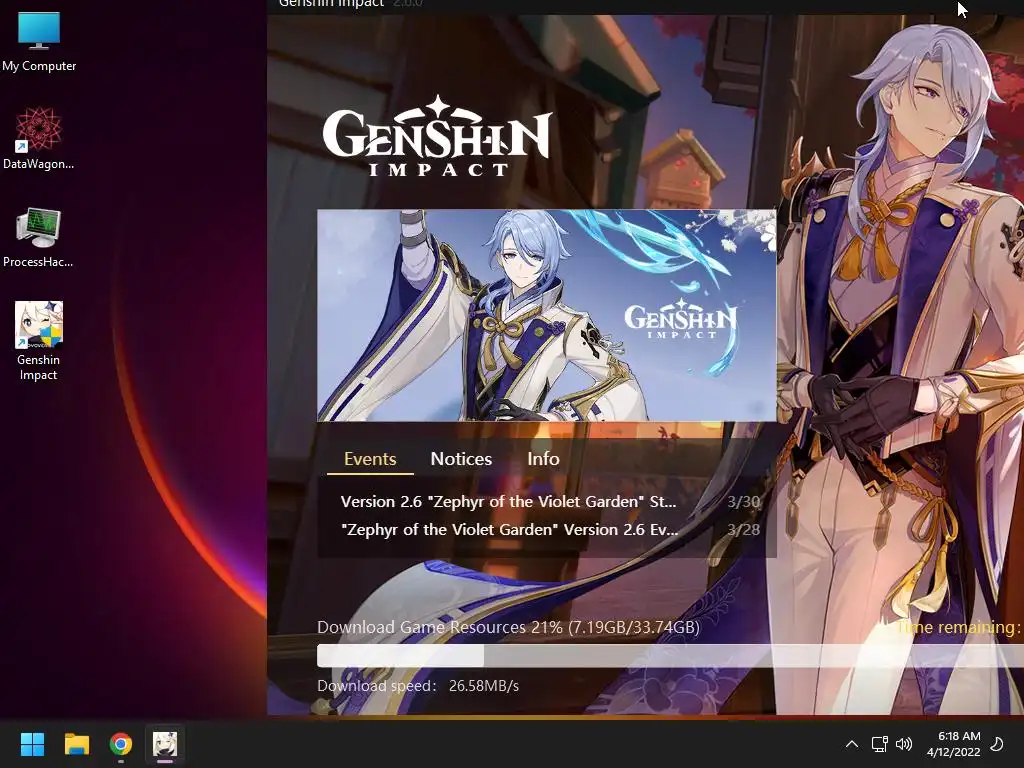Image resolution: width=1024 pixels, height=768 pixels.
Task: Switch to the Info tab
Action: tap(543, 459)
